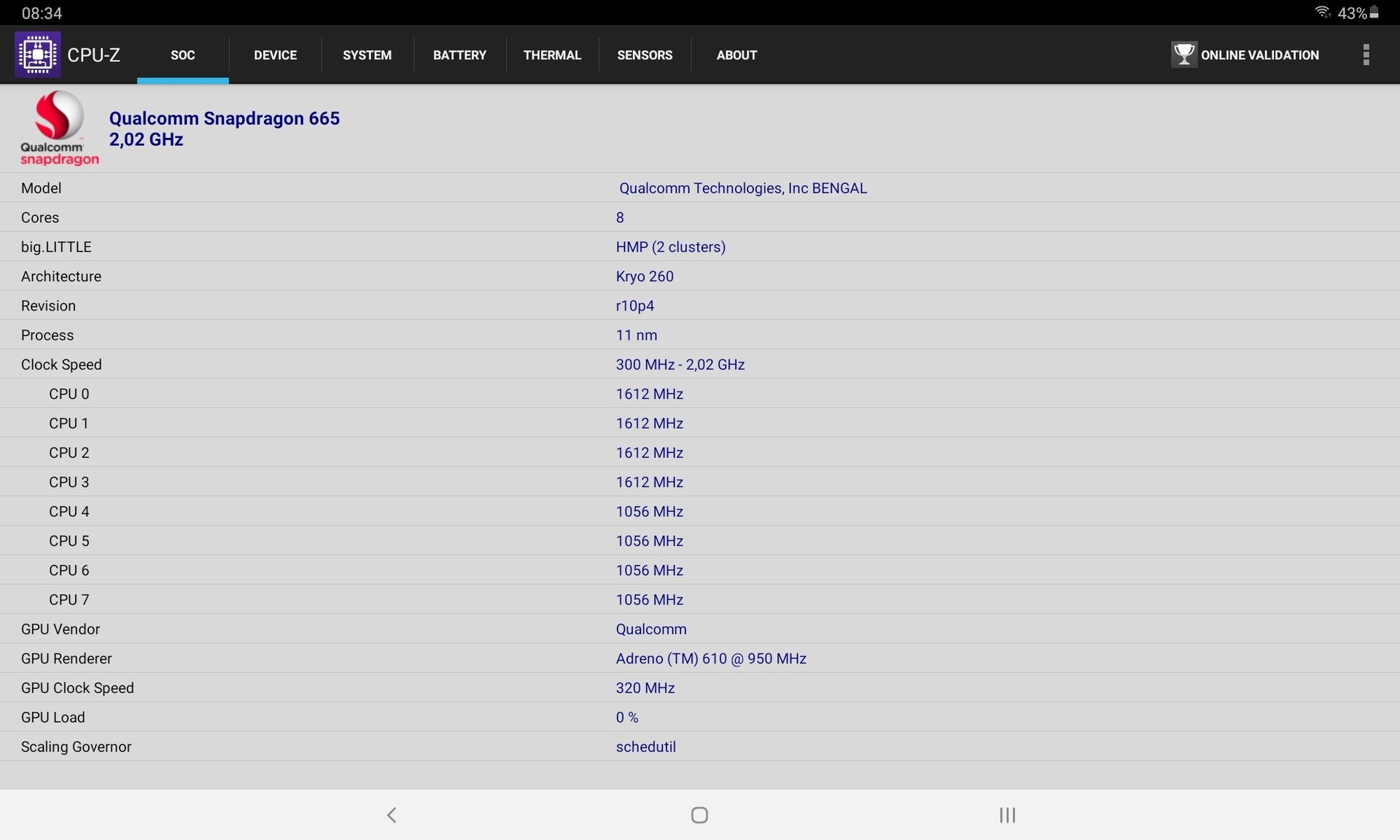The height and width of the screenshot is (840, 1400).
Task: Tap the Kryo 260 value
Action: point(645,276)
